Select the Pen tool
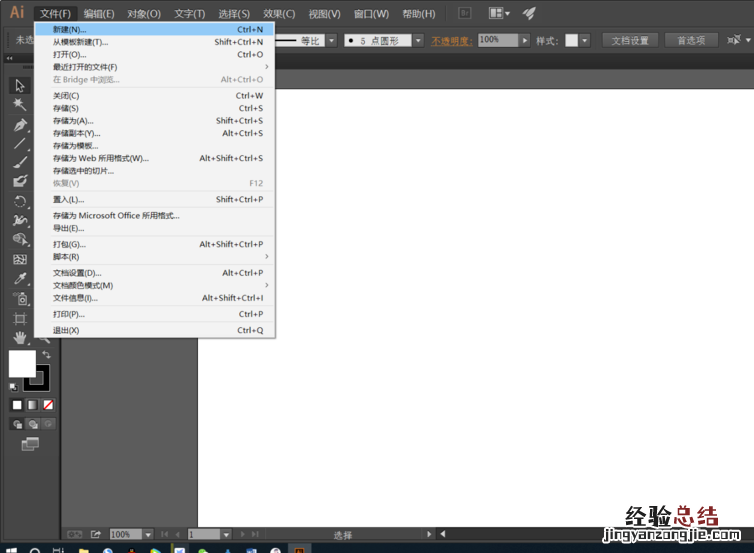Viewport: 754px width, 553px height. [20, 125]
